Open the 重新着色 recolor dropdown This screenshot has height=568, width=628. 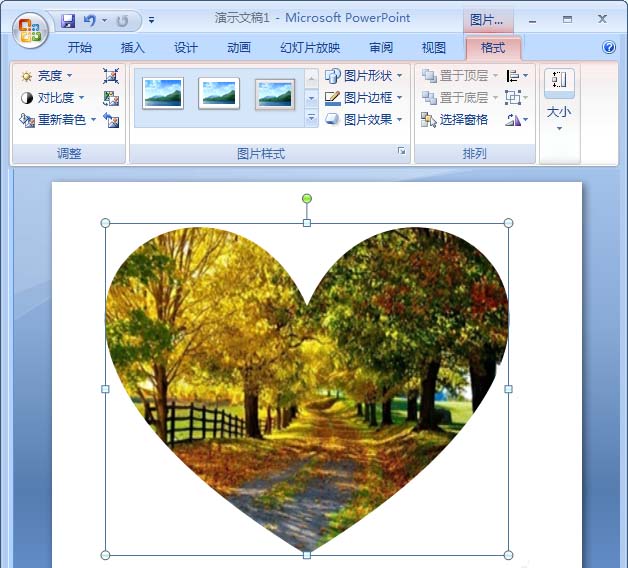point(58,119)
